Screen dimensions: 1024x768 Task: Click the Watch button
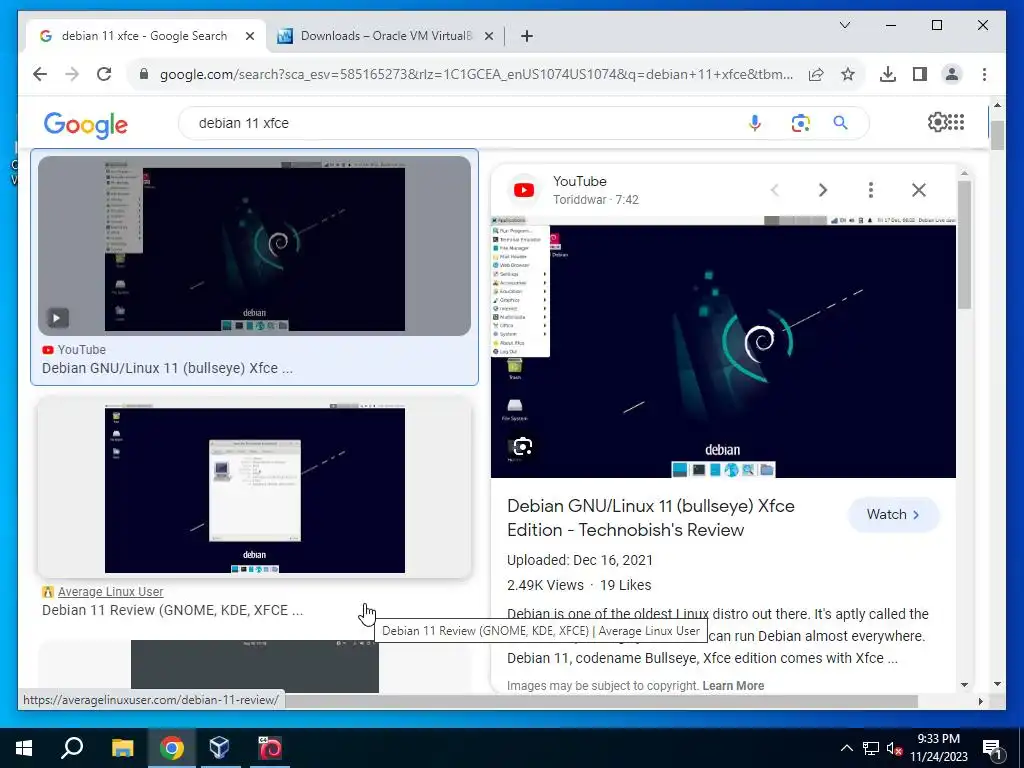point(893,515)
